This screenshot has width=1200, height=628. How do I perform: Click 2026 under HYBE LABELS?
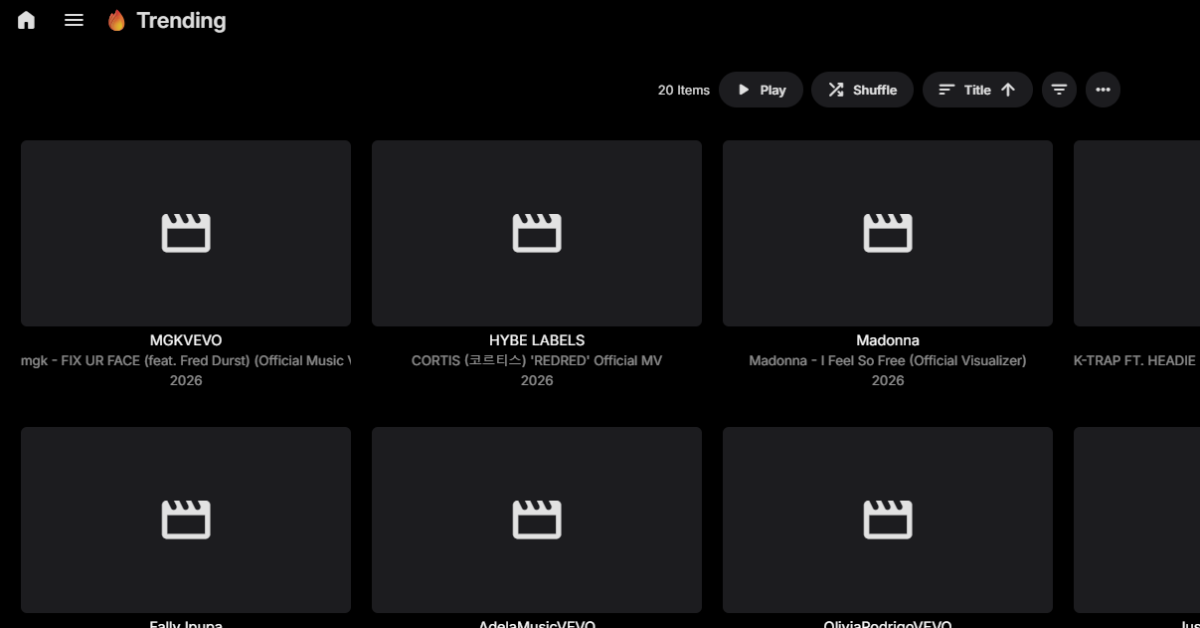[x=537, y=380]
